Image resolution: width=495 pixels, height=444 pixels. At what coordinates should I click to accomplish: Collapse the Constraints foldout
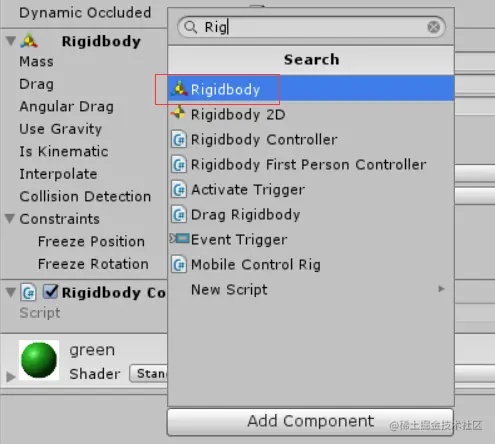(x=10, y=219)
